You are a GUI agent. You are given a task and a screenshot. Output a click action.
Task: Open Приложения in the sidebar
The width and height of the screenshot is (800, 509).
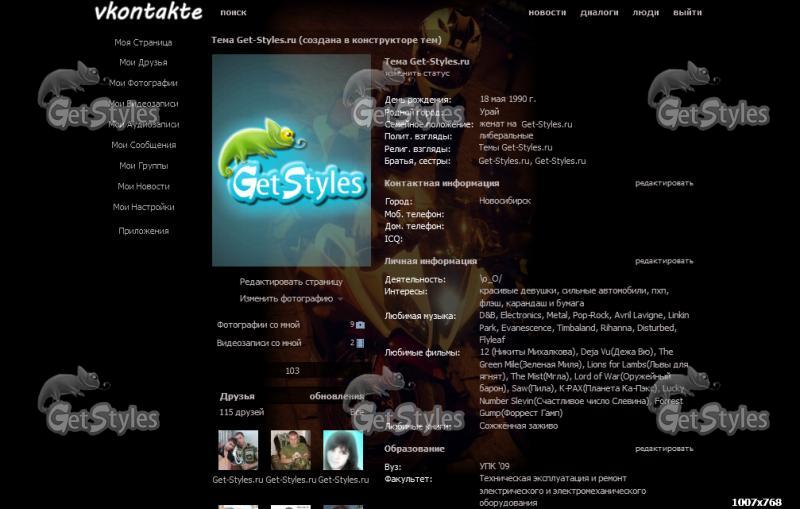pyautogui.click(x=143, y=231)
